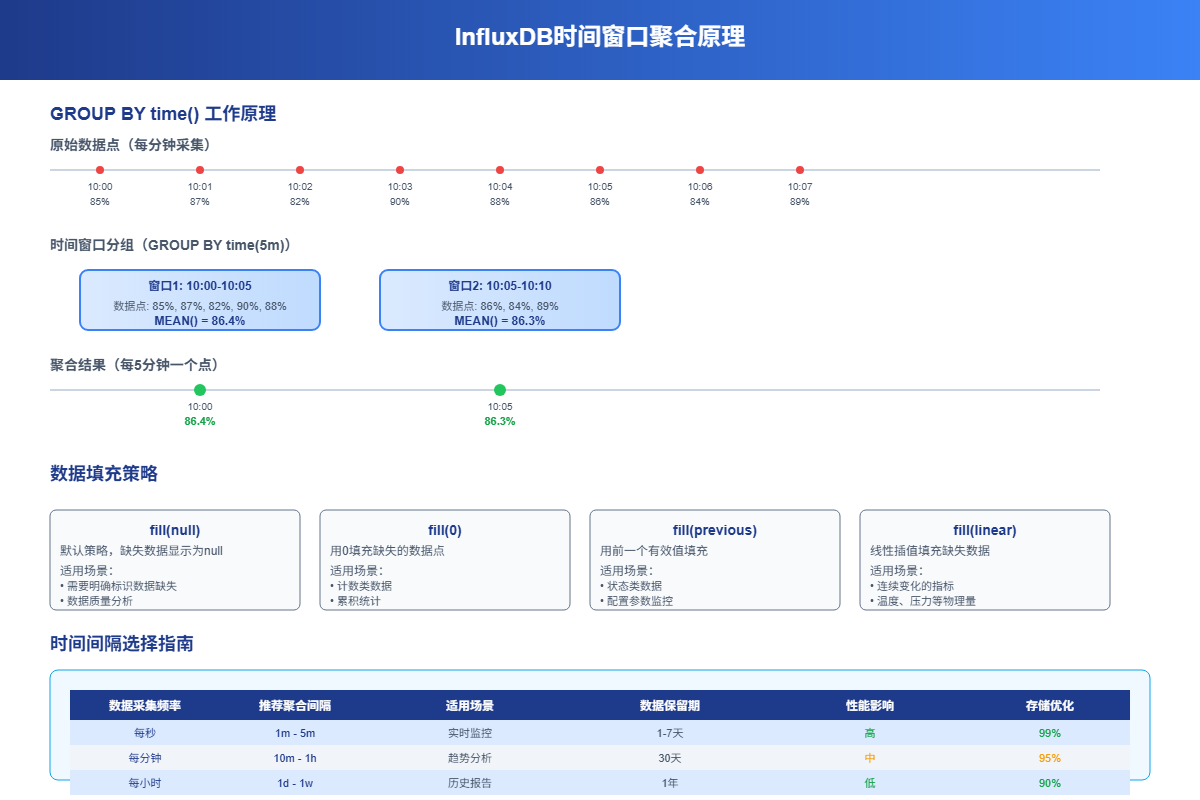Select the 窗口2: 10:05-10:10 box
Image resolution: width=1200 pixels, height=800 pixels.
(x=500, y=300)
